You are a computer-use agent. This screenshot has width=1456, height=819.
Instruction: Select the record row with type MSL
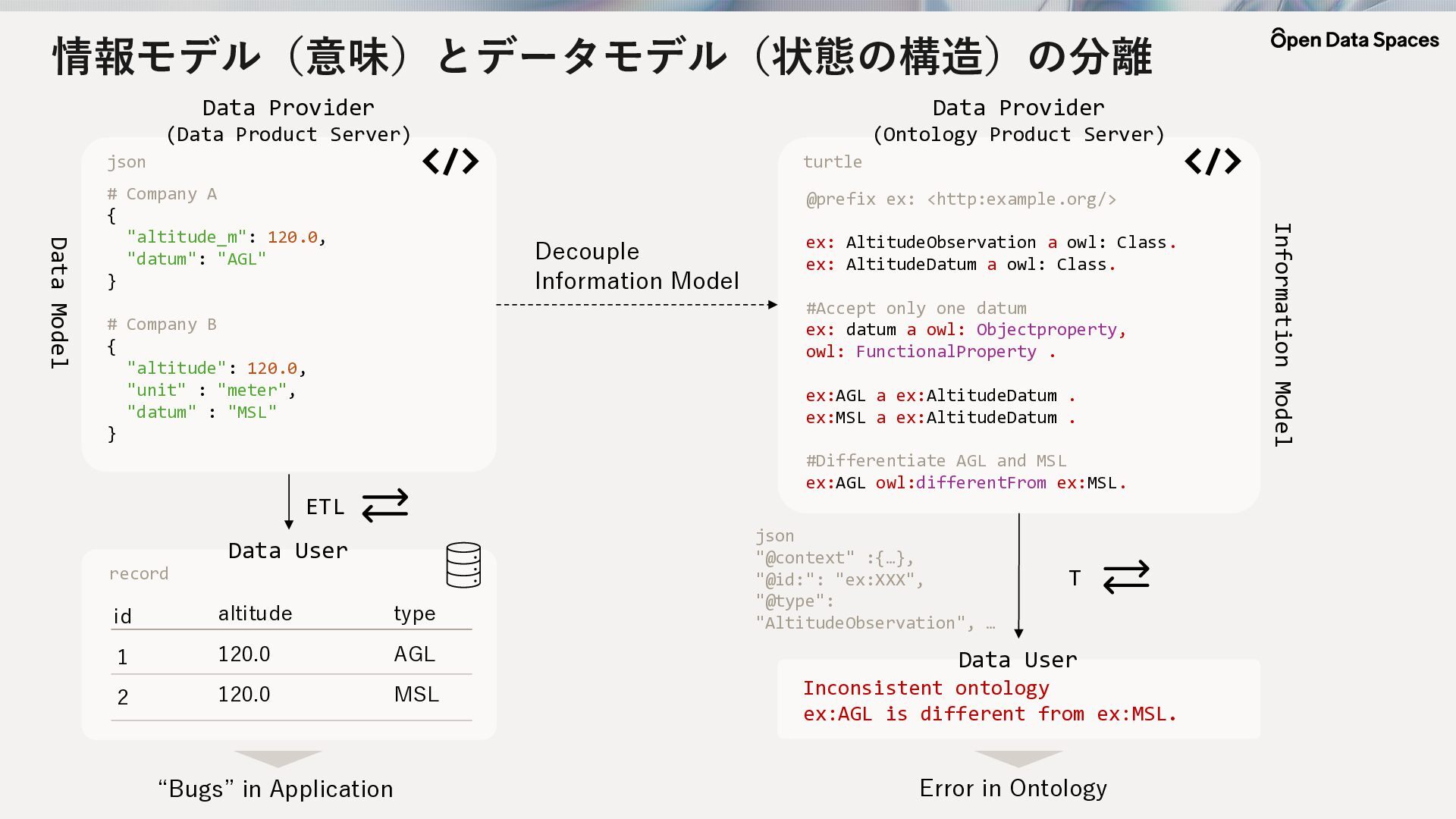[291, 695]
